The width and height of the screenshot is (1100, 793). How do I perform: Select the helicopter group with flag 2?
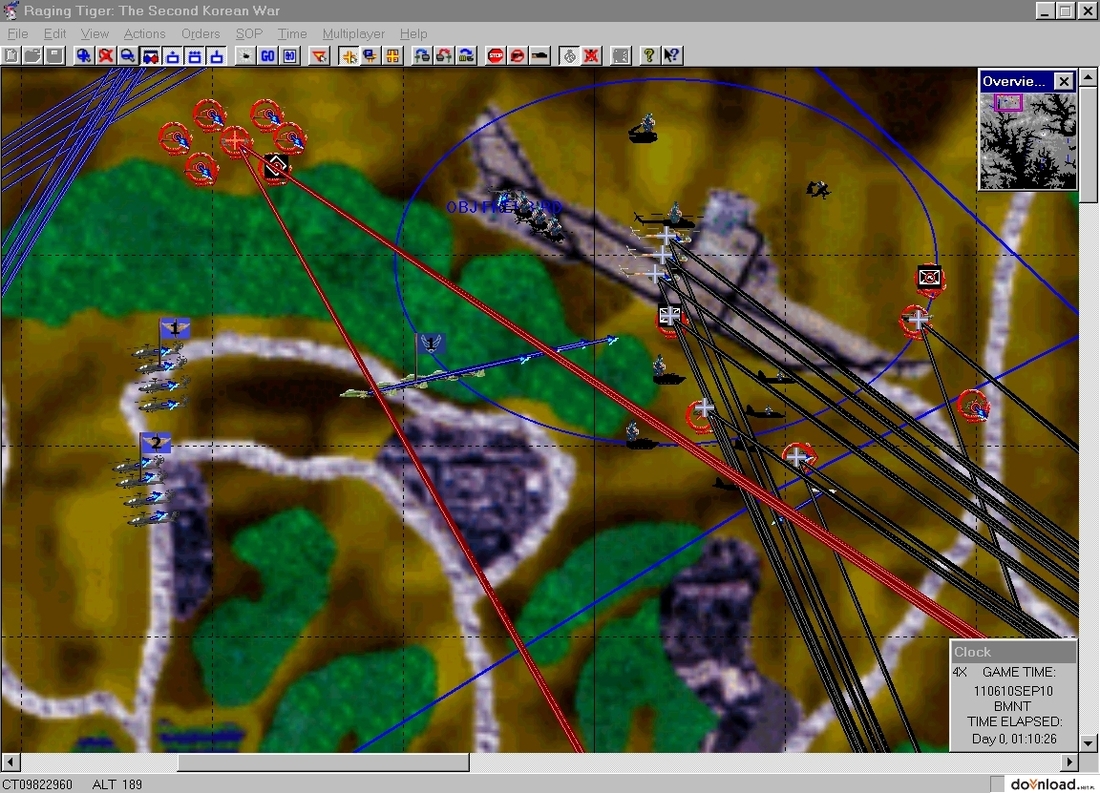[147, 480]
